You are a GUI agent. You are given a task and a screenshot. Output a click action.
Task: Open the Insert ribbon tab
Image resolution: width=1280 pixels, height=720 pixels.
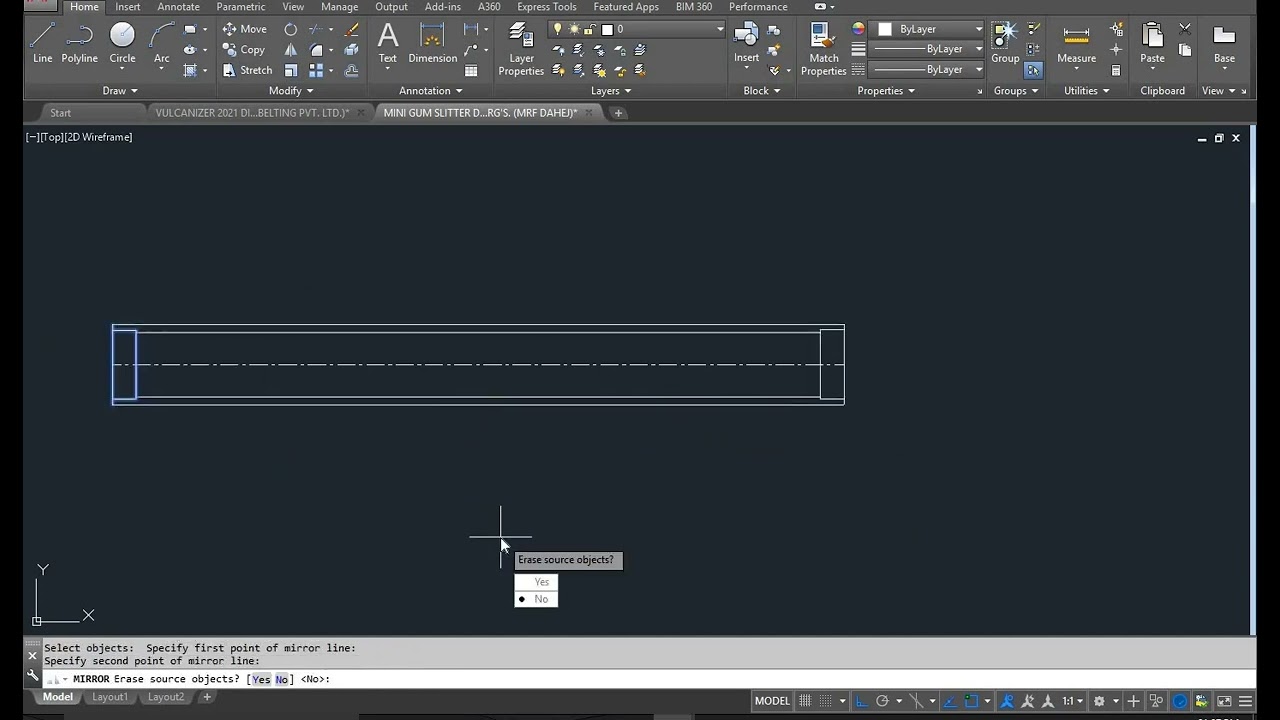(128, 7)
